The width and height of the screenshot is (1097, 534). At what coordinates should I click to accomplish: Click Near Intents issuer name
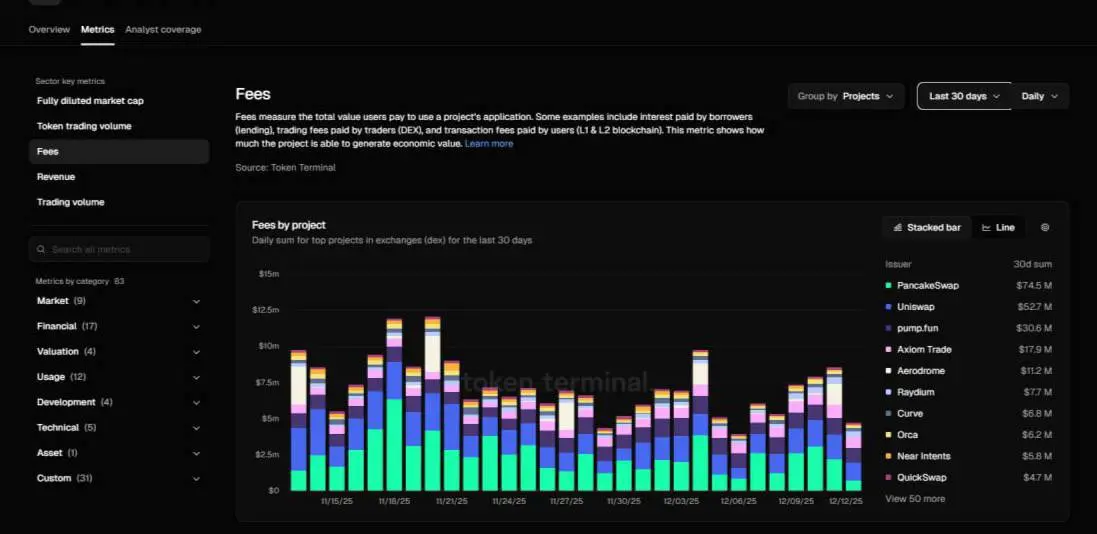click(923, 456)
